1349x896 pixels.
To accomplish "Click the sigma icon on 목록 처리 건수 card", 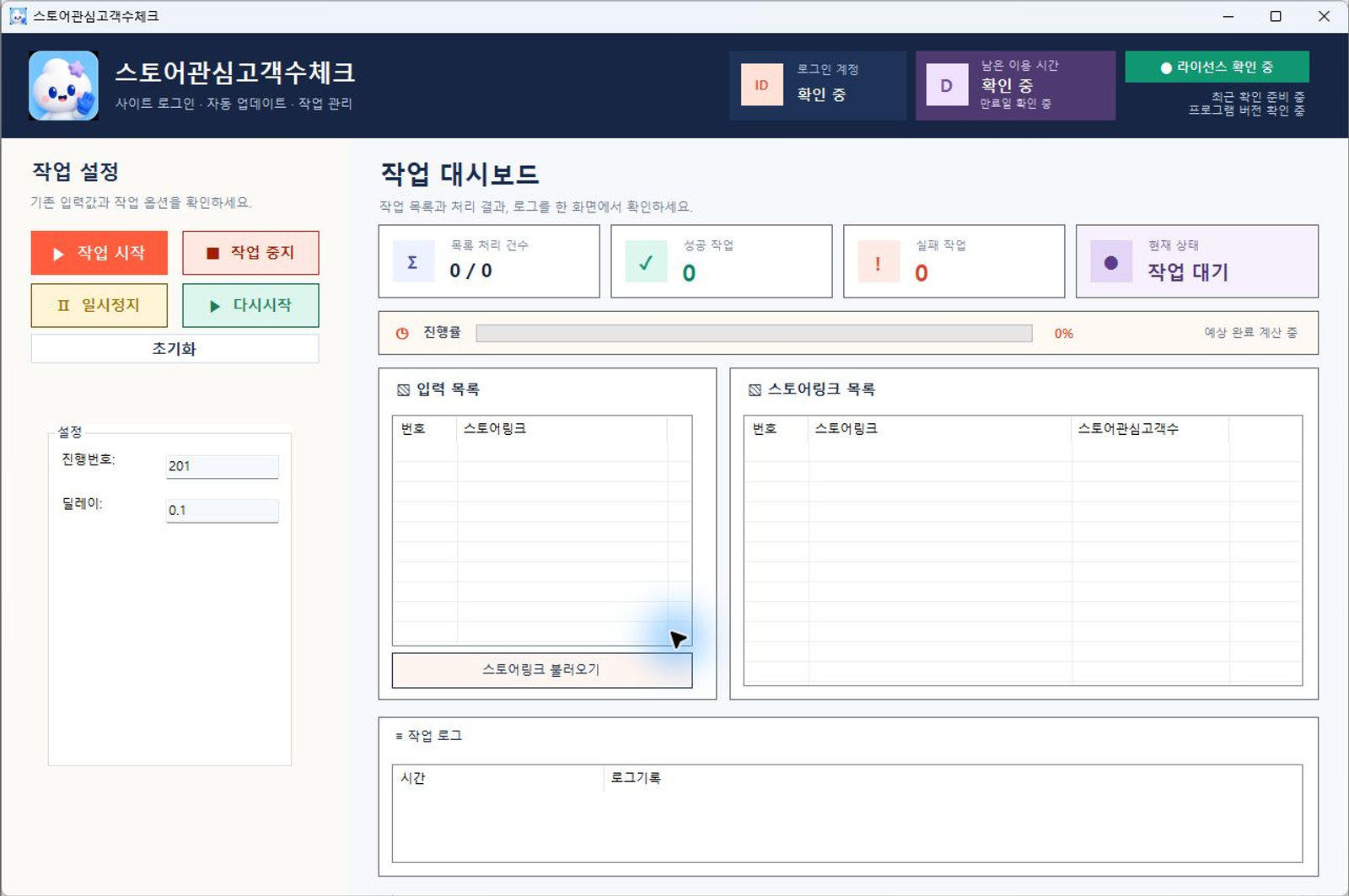I will tap(413, 261).
